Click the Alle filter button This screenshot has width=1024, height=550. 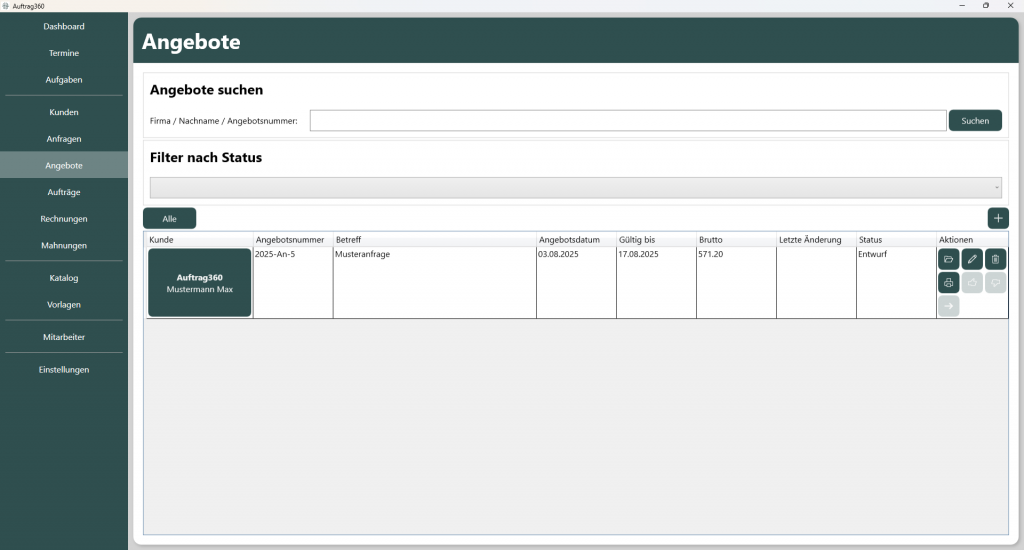(169, 218)
